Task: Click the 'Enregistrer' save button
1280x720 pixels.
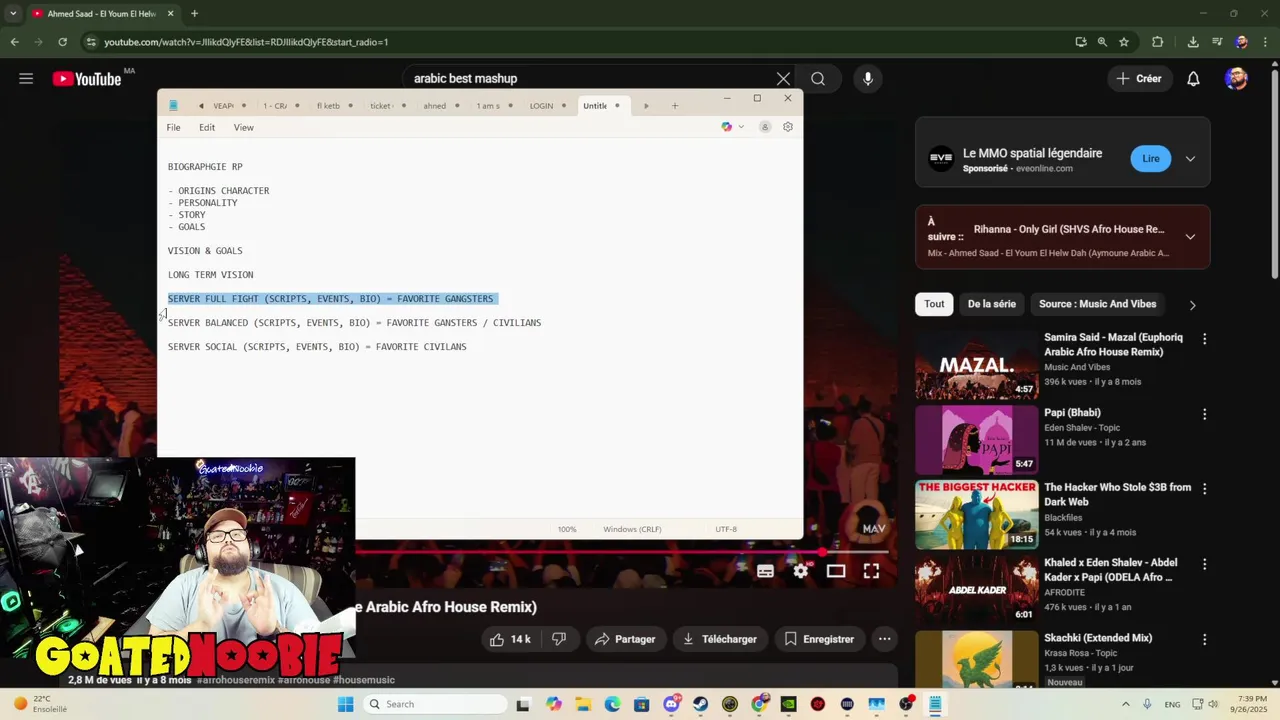Action: [x=819, y=639]
